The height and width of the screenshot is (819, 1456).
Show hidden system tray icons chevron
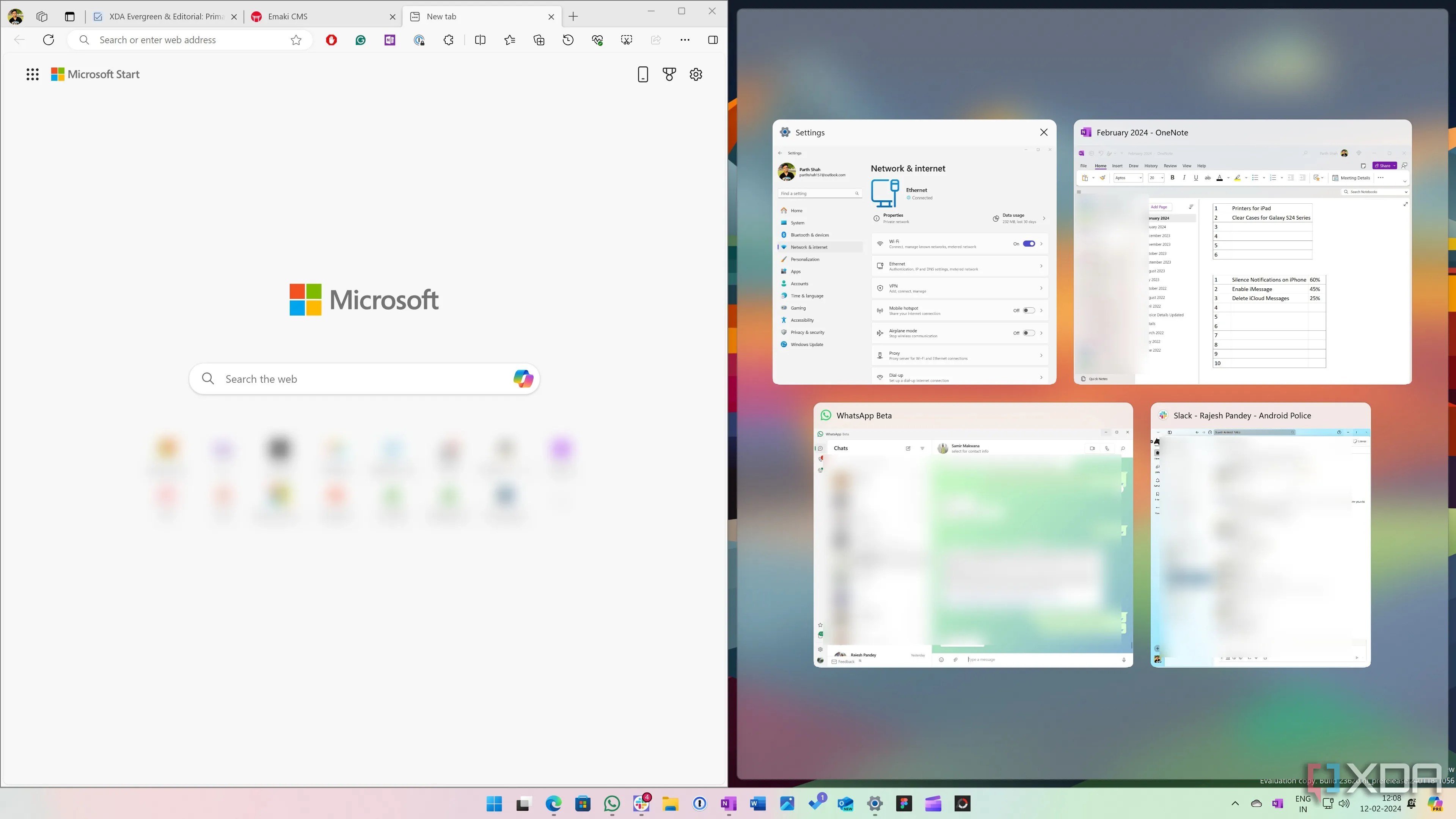[1235, 803]
